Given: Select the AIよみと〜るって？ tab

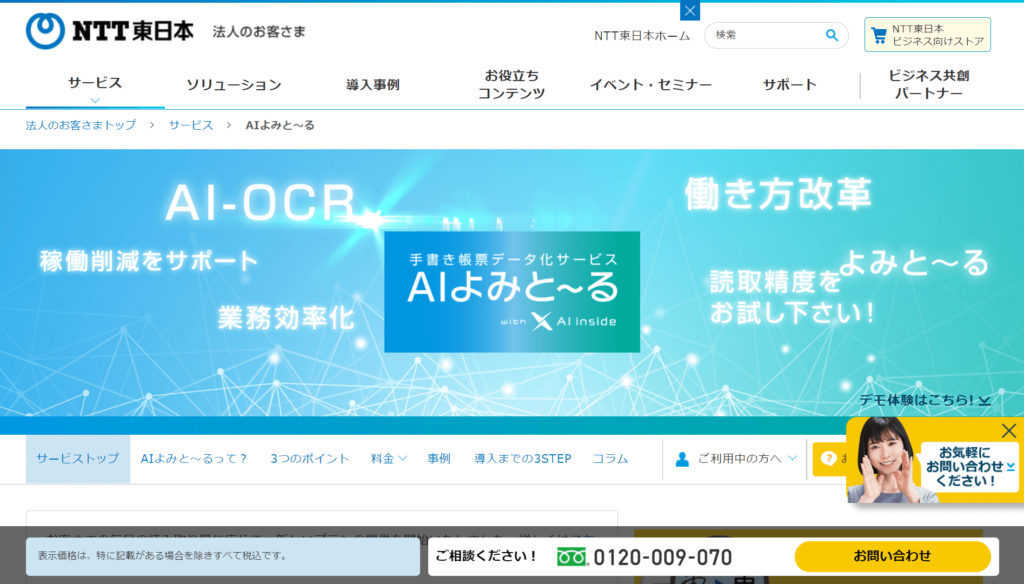Looking at the screenshot, I should point(194,459).
